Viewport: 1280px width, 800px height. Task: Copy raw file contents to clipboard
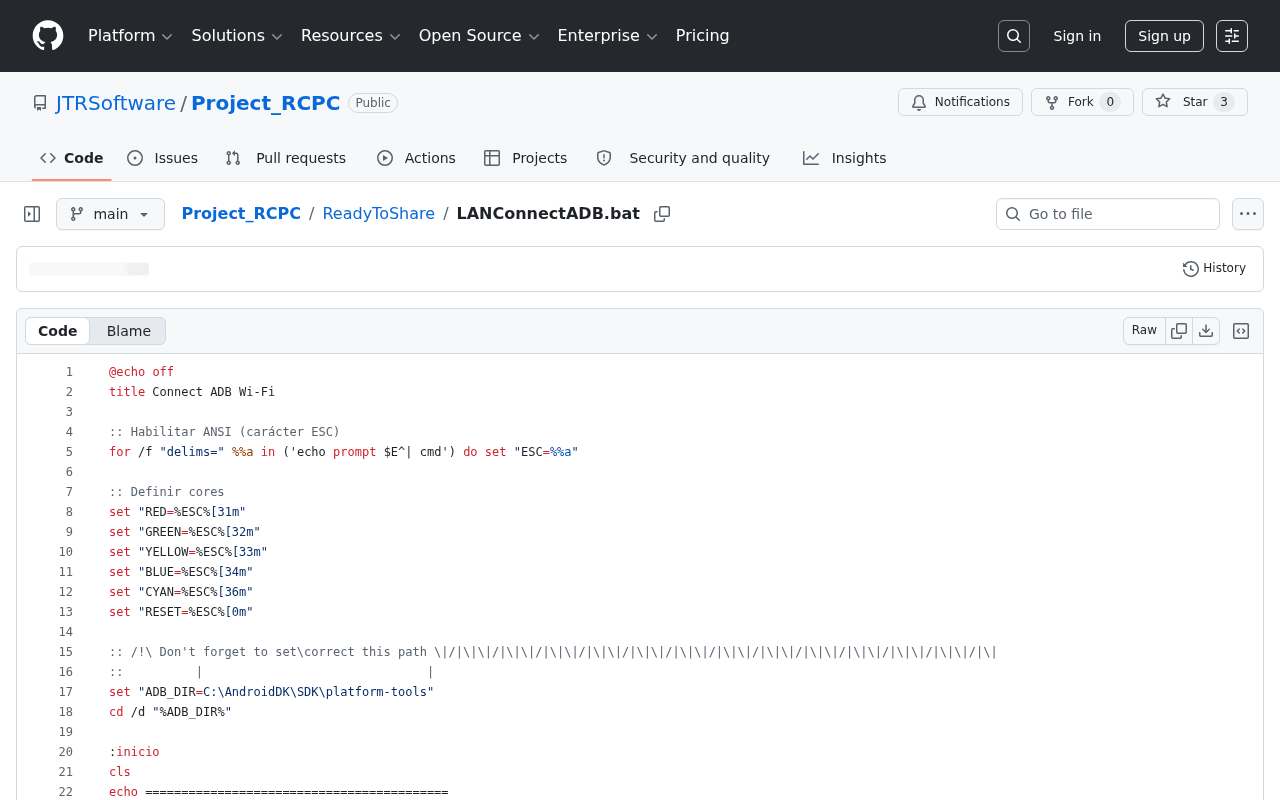point(1179,331)
